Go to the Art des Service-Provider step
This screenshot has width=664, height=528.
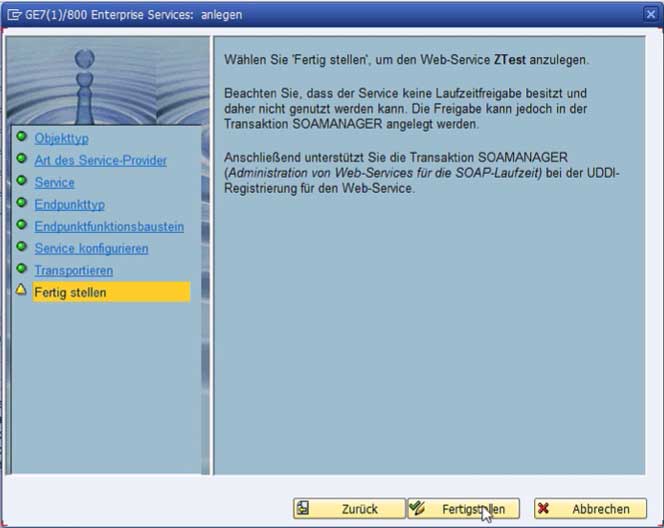pos(100,160)
